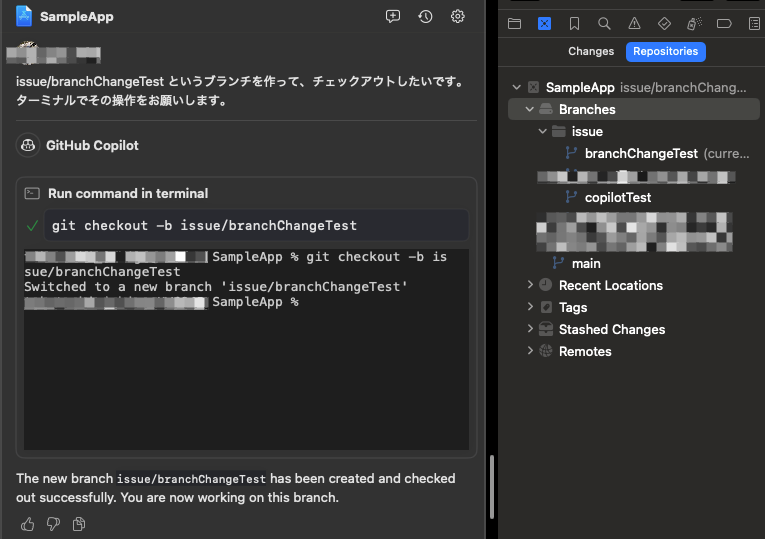Expand the Remotes group
This screenshot has width=765, height=539.
[x=530, y=350]
